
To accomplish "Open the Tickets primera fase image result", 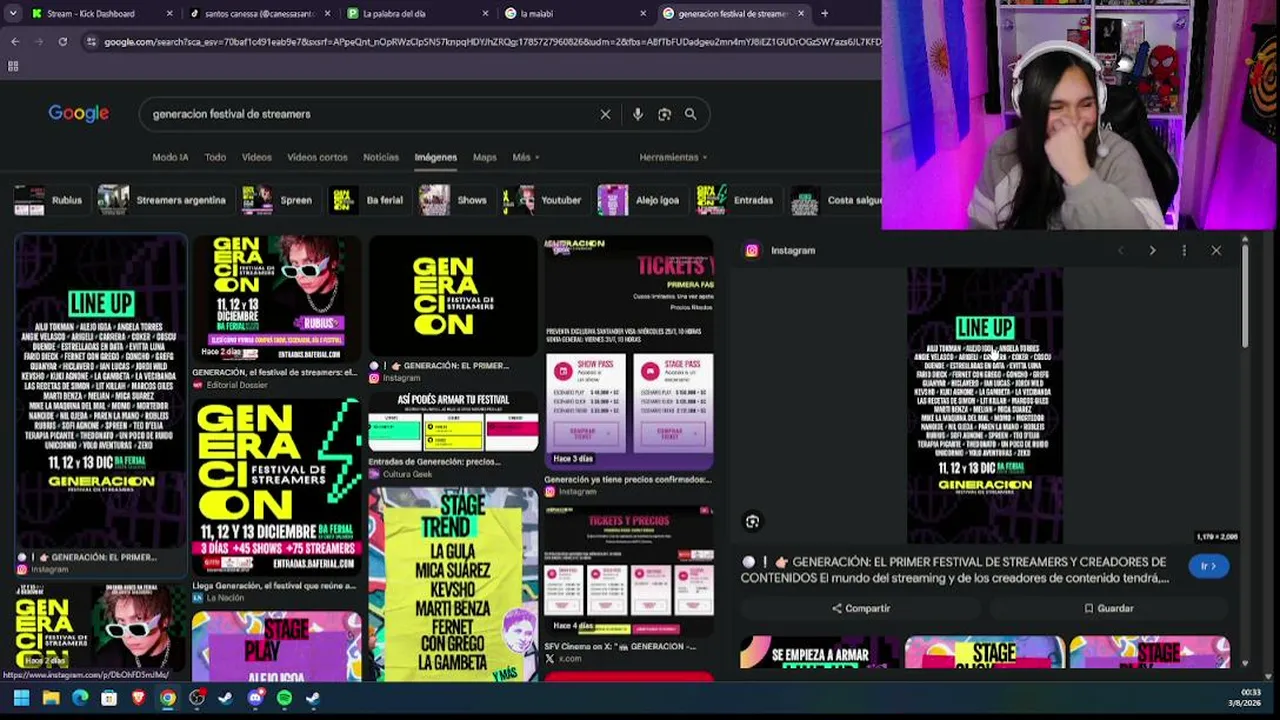I will click(x=629, y=353).
